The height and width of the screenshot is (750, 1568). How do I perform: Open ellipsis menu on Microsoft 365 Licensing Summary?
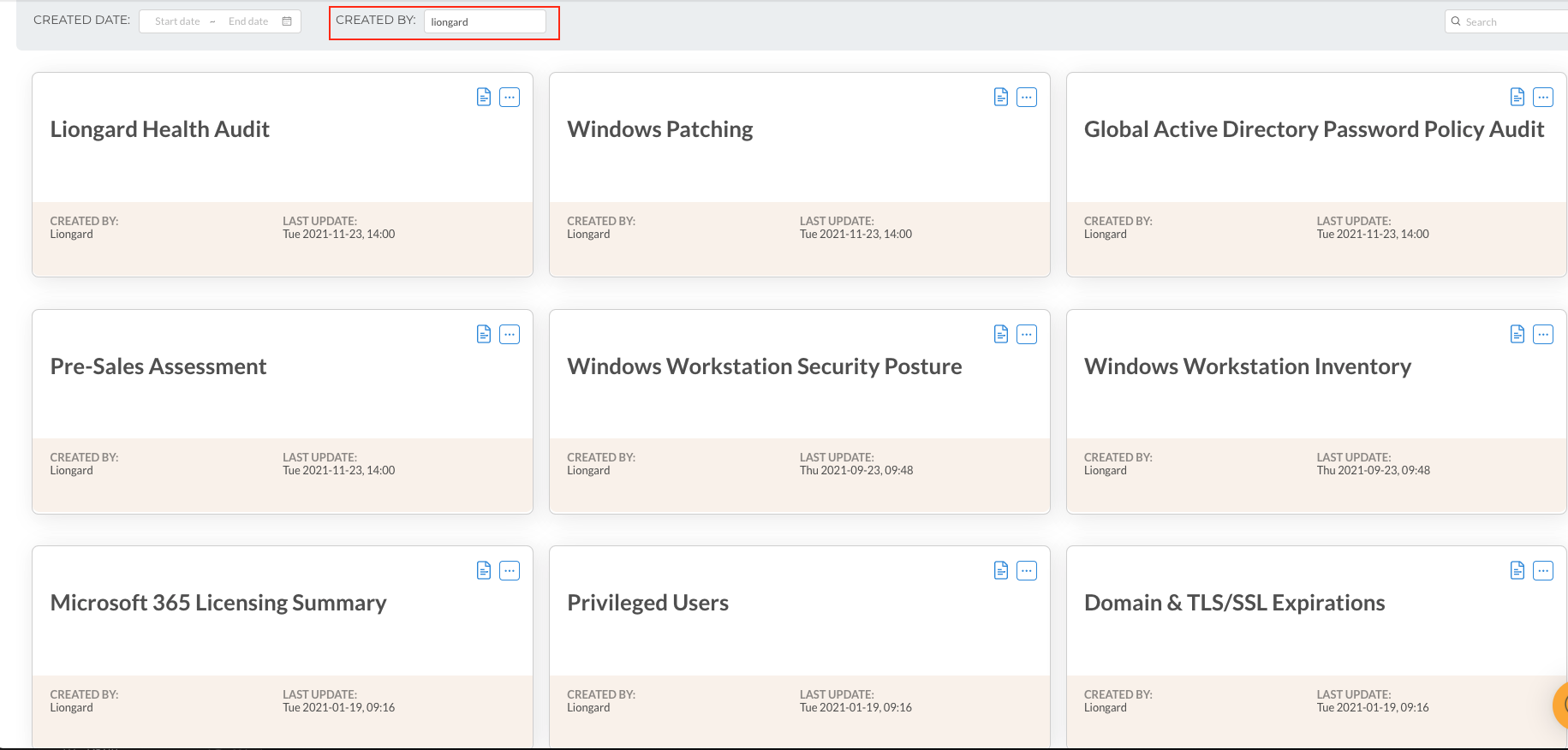510,570
